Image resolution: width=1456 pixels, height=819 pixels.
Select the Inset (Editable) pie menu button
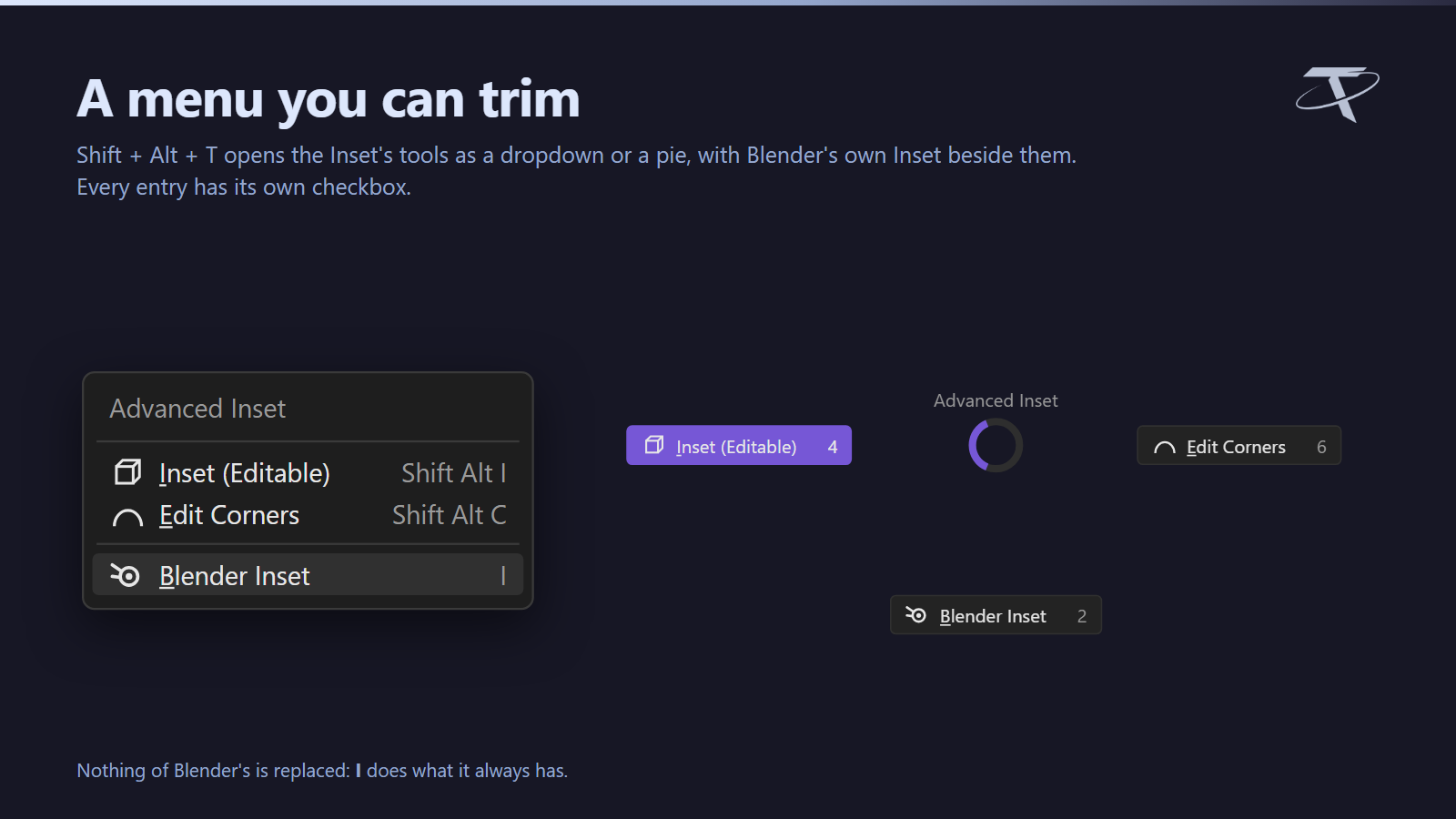739,445
